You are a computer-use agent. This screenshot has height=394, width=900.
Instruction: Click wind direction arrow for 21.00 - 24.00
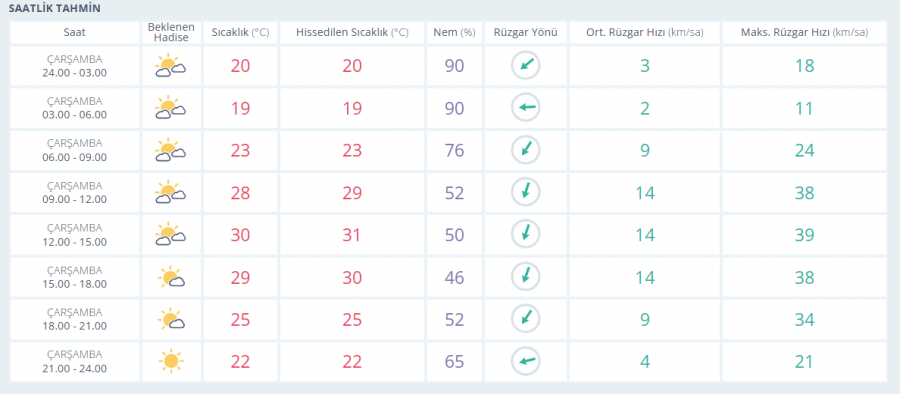point(526,361)
